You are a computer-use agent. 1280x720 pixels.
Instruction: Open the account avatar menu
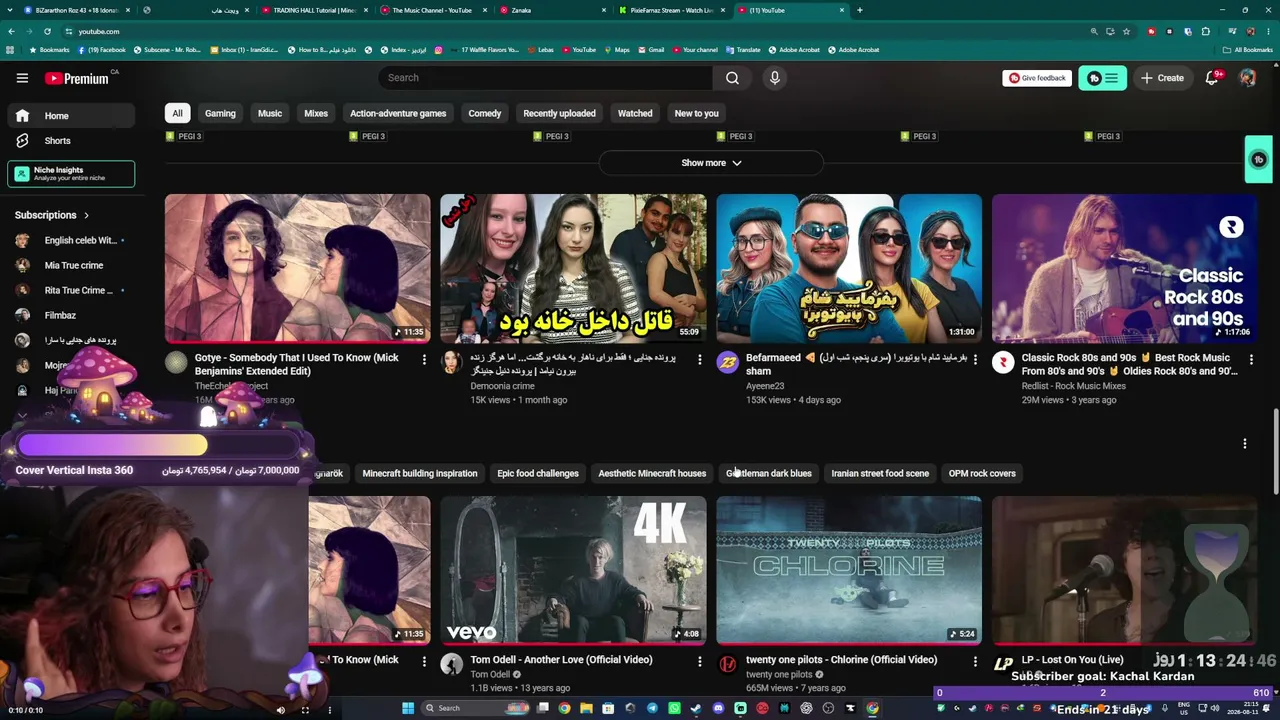click(1247, 78)
